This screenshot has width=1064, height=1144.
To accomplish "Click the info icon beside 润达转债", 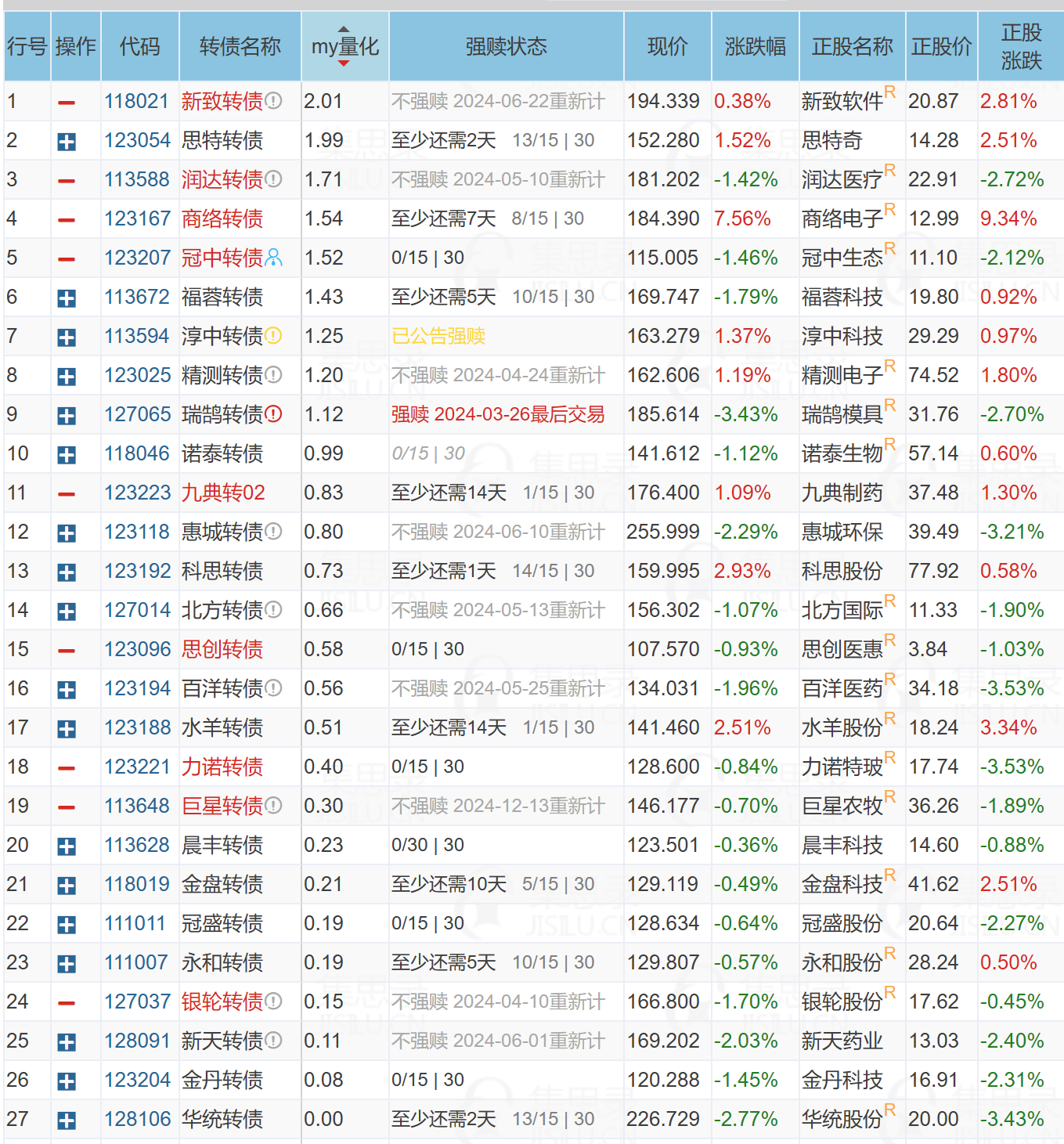I will 273,179.
